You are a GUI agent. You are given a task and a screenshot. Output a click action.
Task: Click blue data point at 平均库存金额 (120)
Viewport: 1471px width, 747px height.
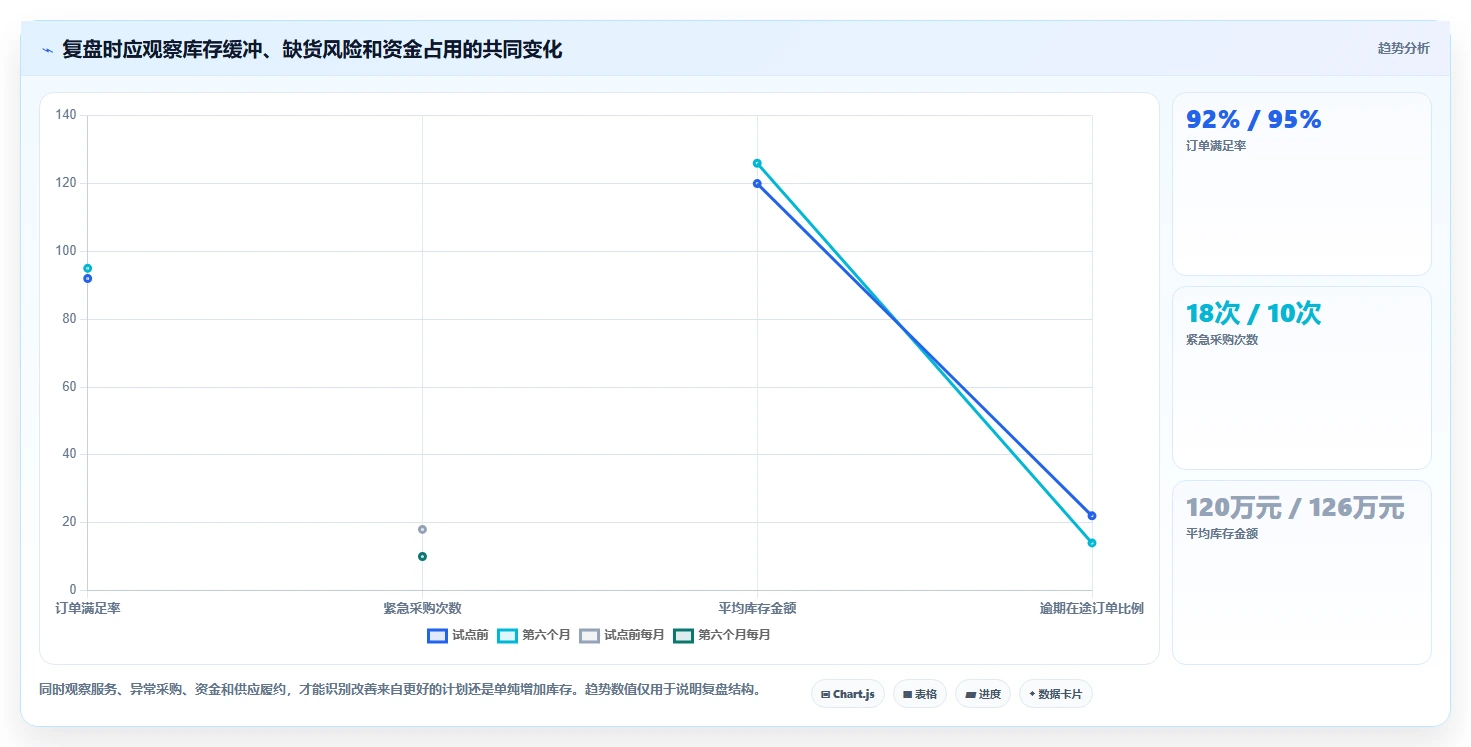pos(757,183)
